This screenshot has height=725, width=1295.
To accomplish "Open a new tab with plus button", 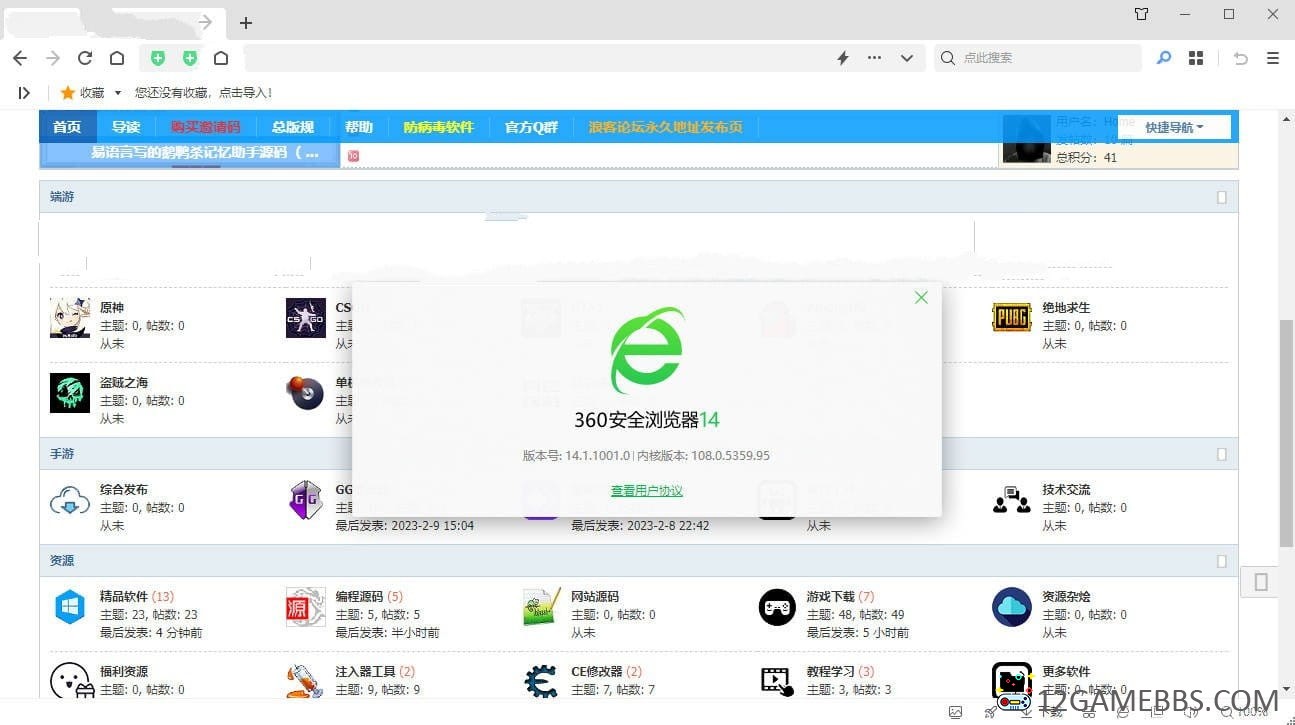I will coord(246,22).
